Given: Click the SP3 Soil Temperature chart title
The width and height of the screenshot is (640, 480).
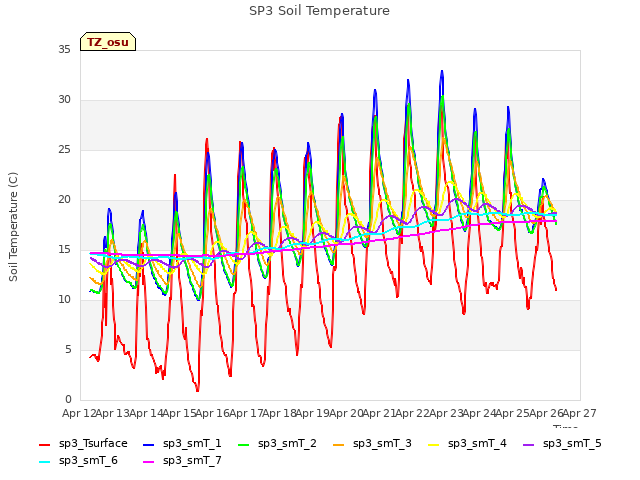Looking at the screenshot, I should coord(319,11).
